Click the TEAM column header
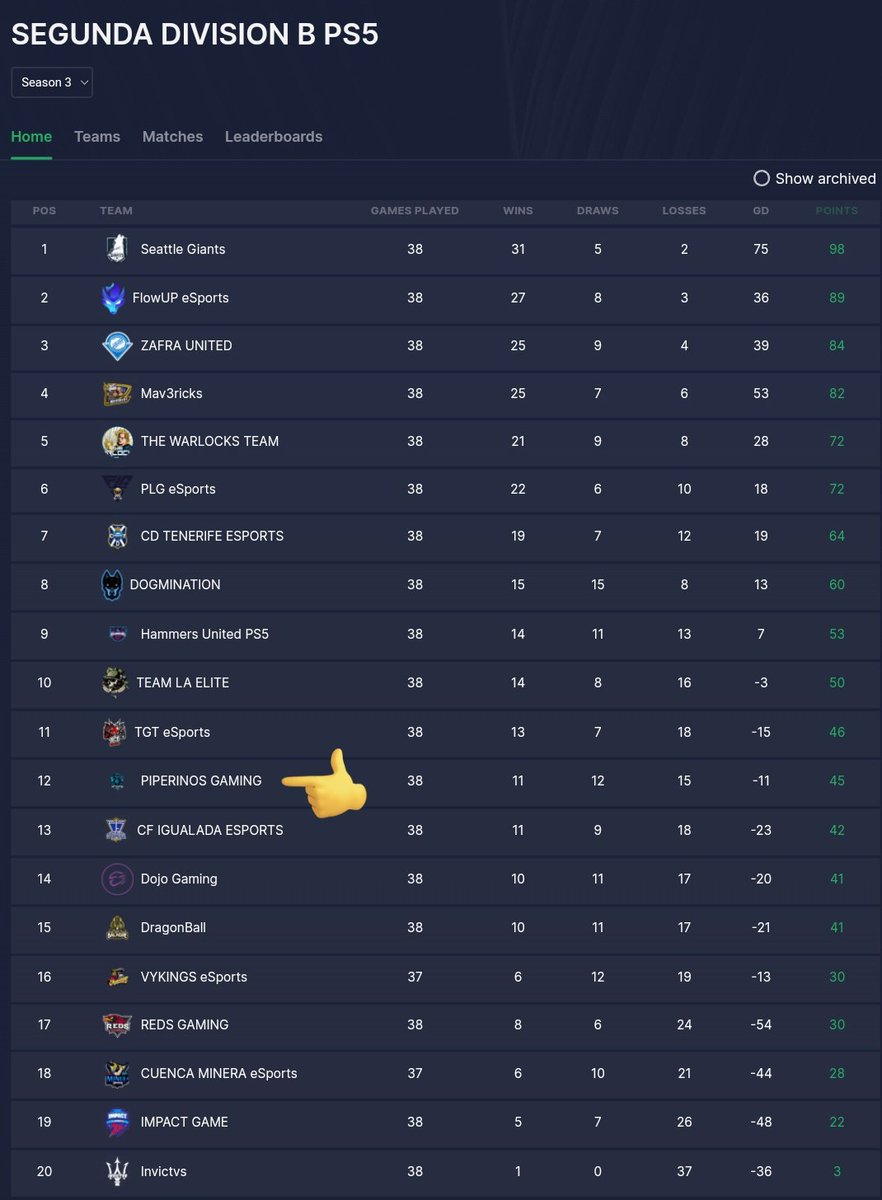The width and height of the screenshot is (882, 1200). click(116, 211)
